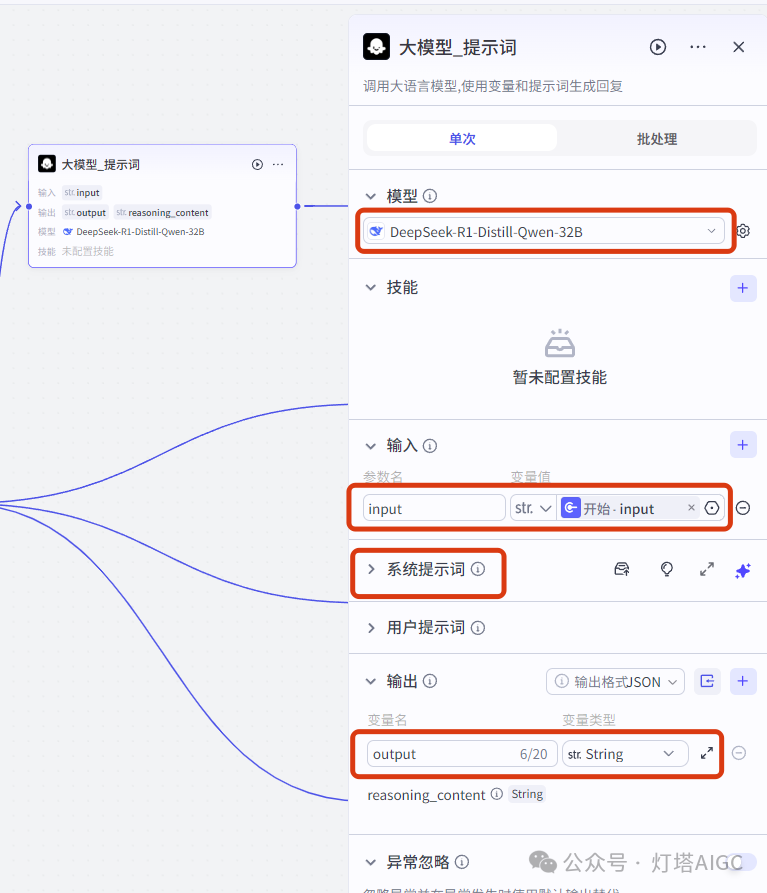
Task: Collapse the 异常忽略 section
Action: point(371,862)
